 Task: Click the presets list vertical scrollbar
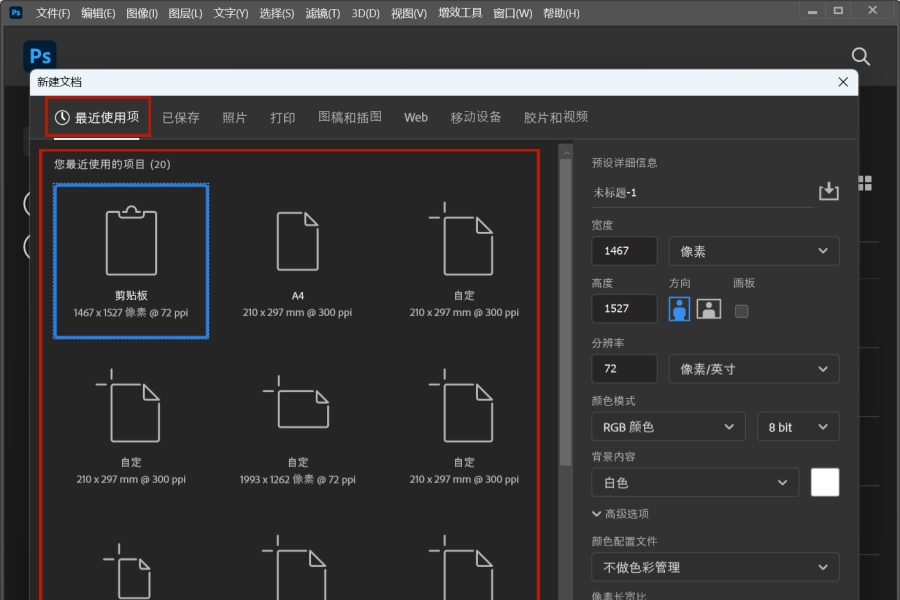click(x=565, y=312)
